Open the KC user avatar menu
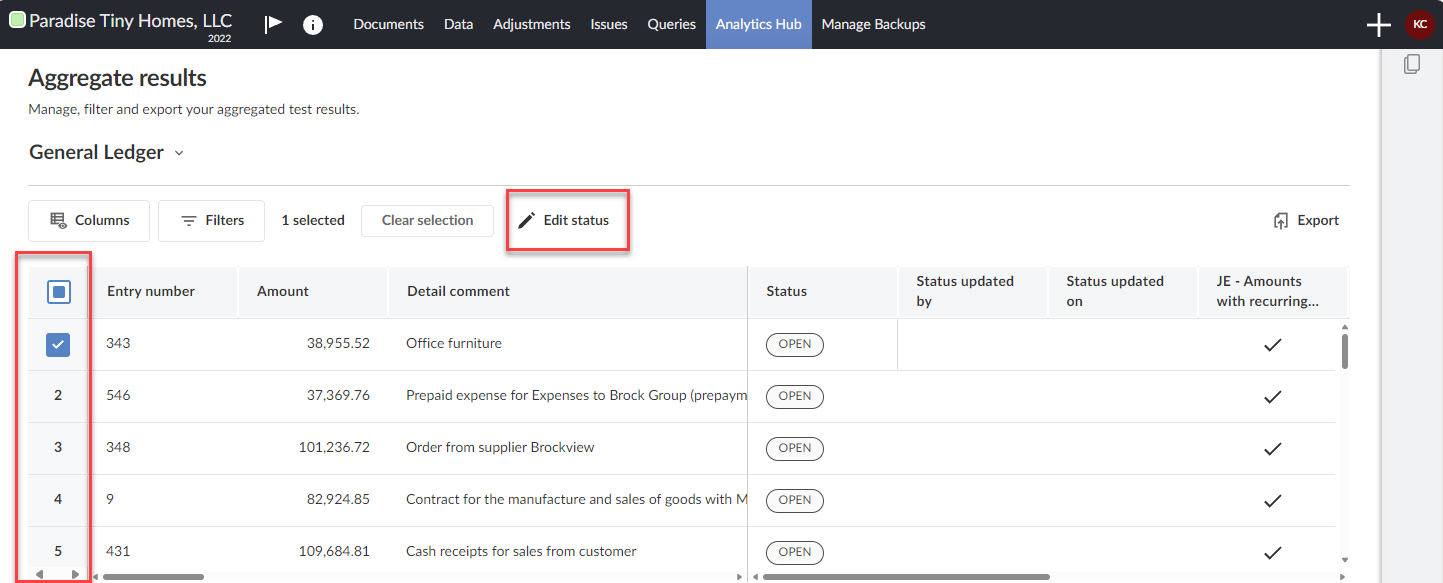Viewport: 1443px width, 583px height. point(1420,25)
